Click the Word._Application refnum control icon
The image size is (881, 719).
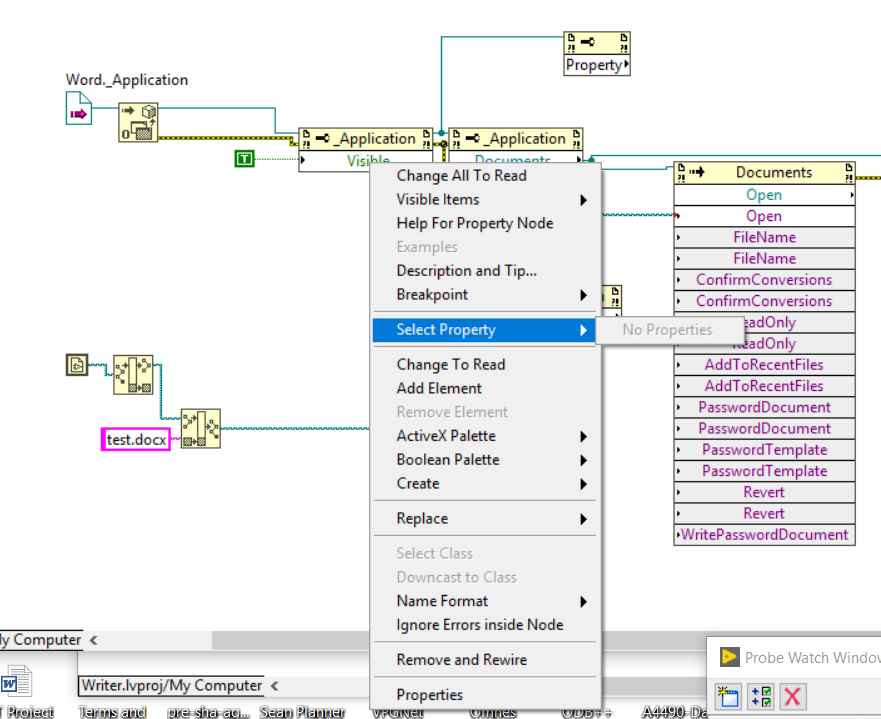pos(79,108)
